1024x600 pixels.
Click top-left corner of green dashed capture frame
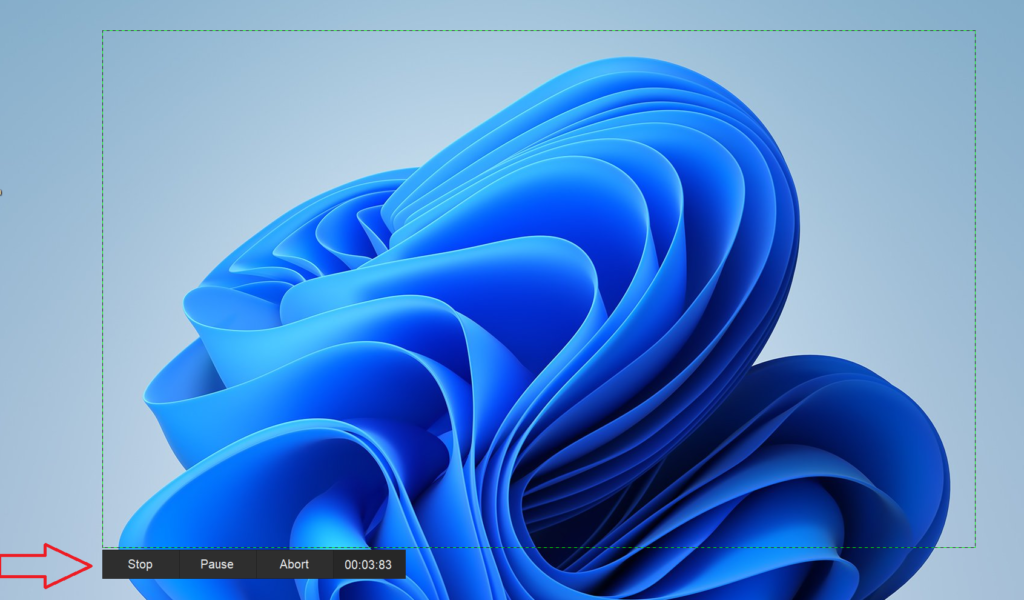[x=103, y=31]
